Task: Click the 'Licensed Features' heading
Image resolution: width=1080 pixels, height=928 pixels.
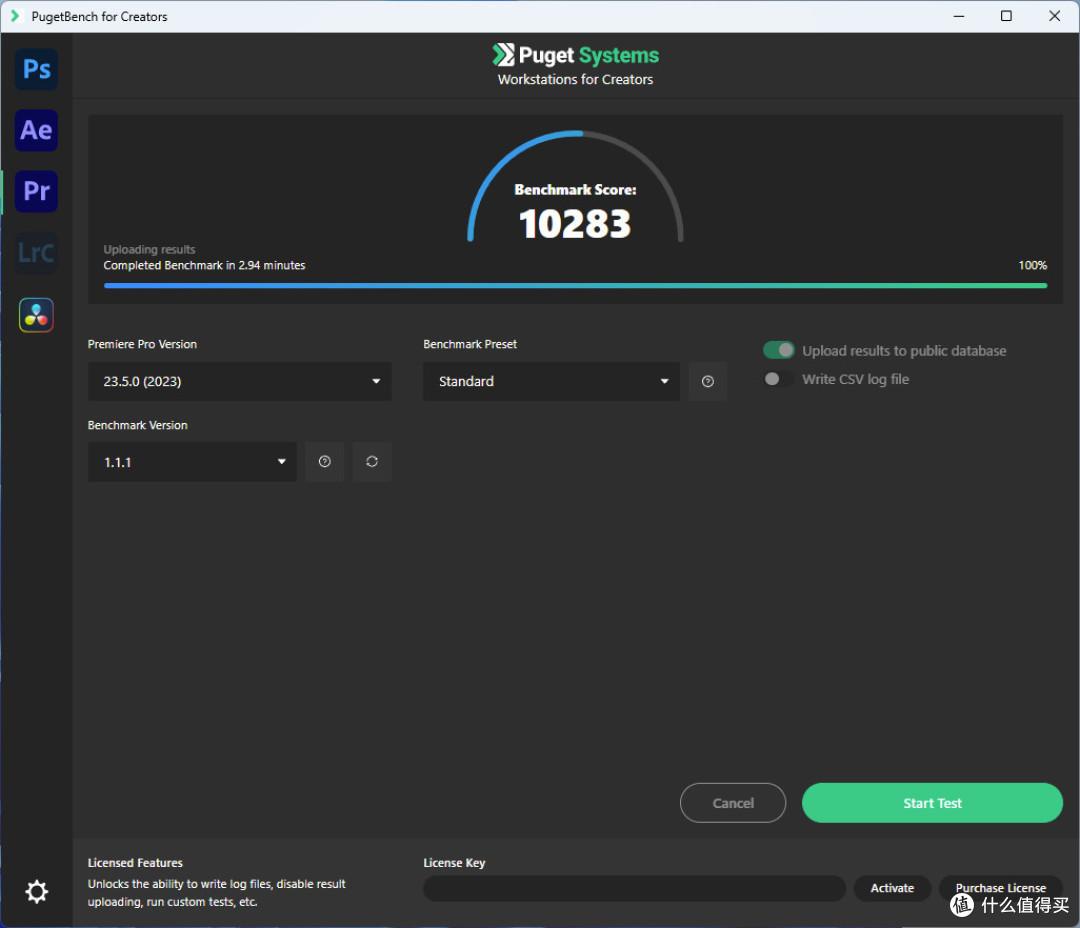Action: [x=135, y=863]
